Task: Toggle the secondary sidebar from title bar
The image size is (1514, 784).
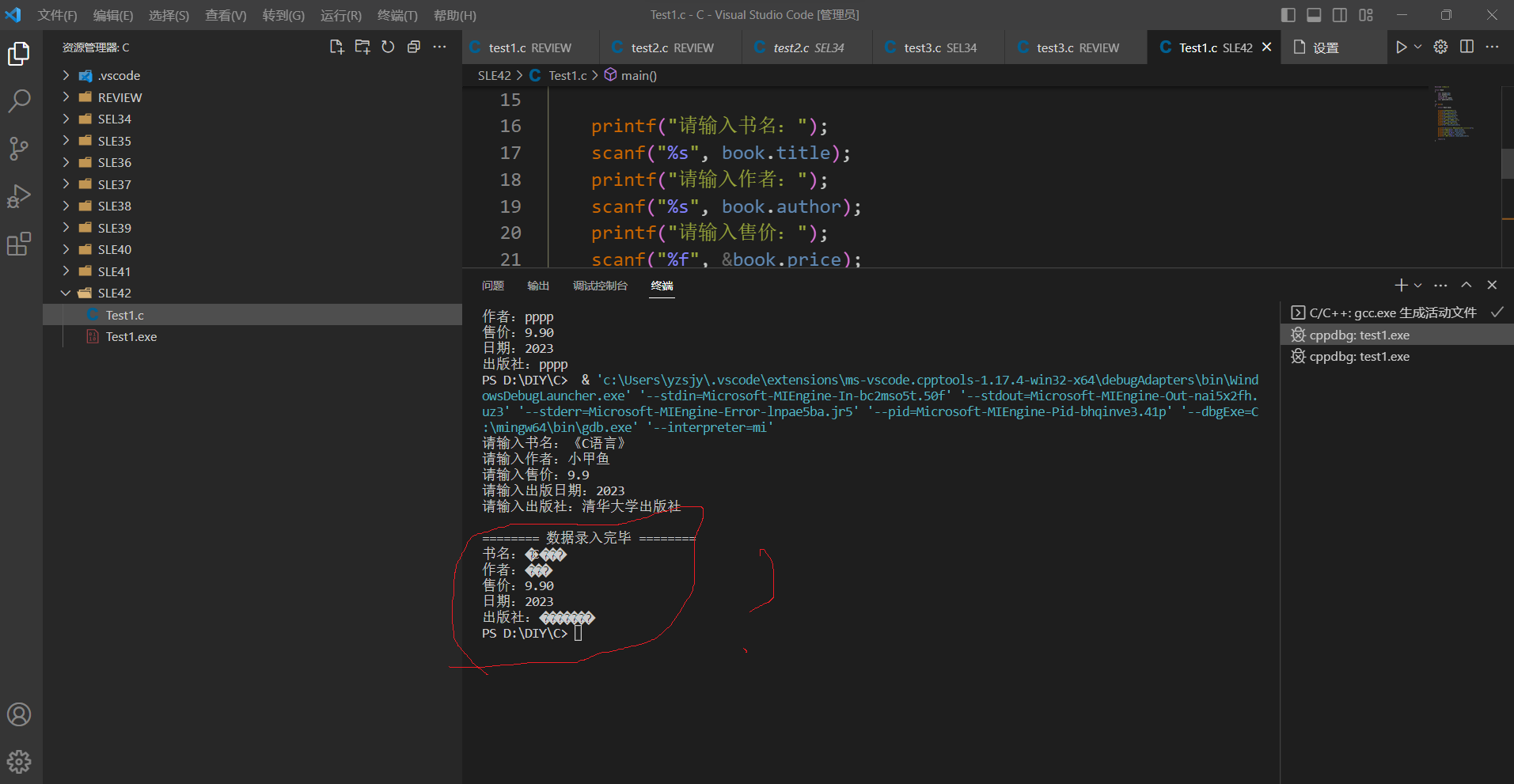Action: coord(1340,15)
